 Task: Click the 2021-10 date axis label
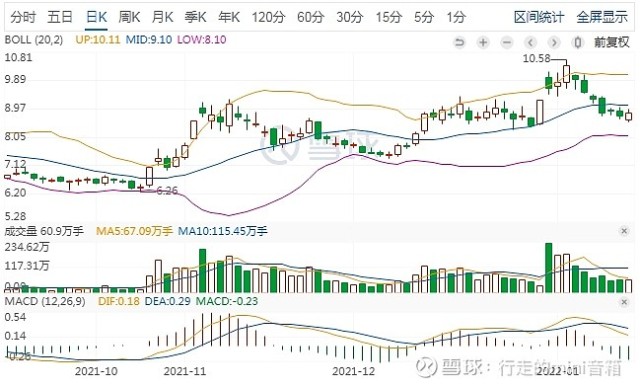96,371
